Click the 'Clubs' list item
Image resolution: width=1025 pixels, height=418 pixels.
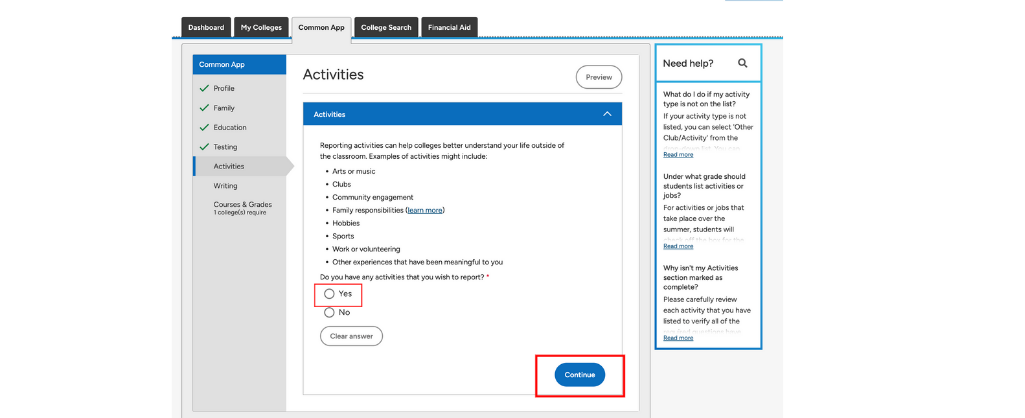tap(341, 184)
